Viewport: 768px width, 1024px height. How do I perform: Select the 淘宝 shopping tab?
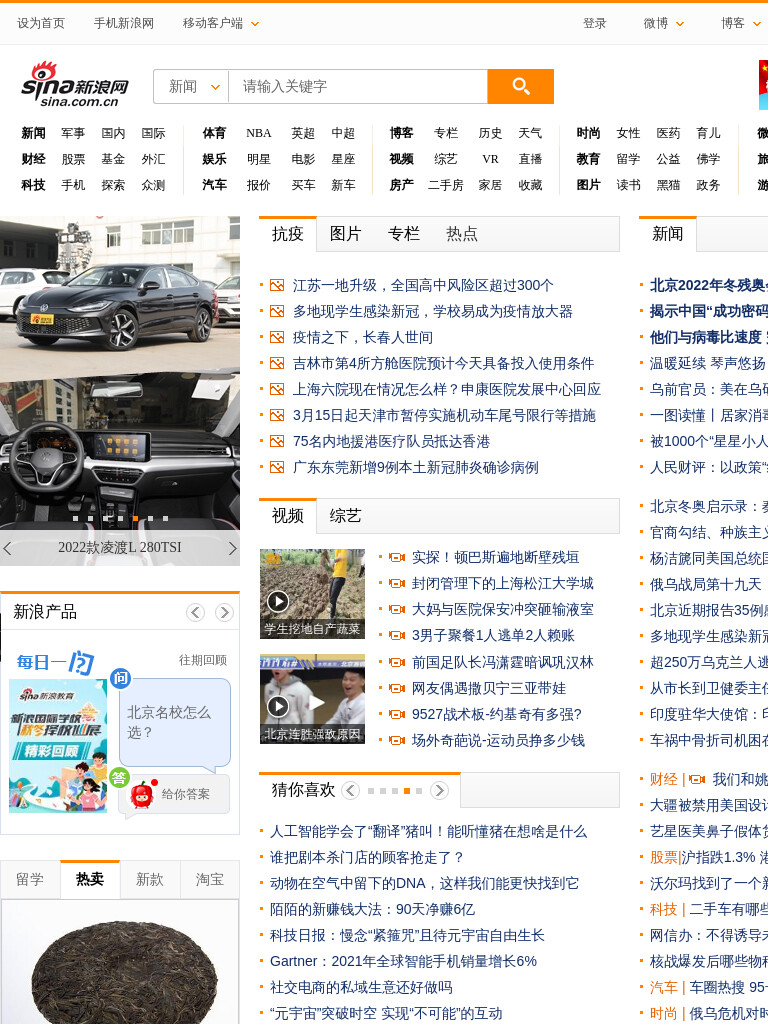[210, 880]
